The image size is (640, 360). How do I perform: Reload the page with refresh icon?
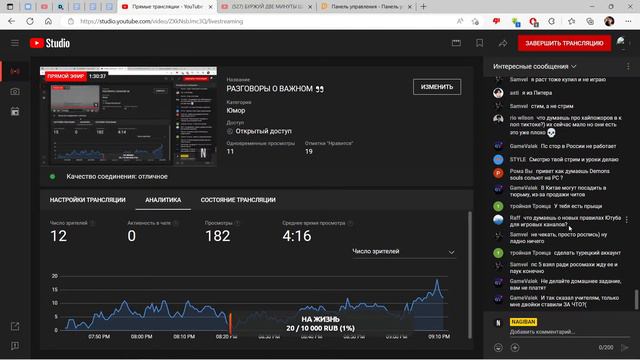pyautogui.click(x=30, y=21)
